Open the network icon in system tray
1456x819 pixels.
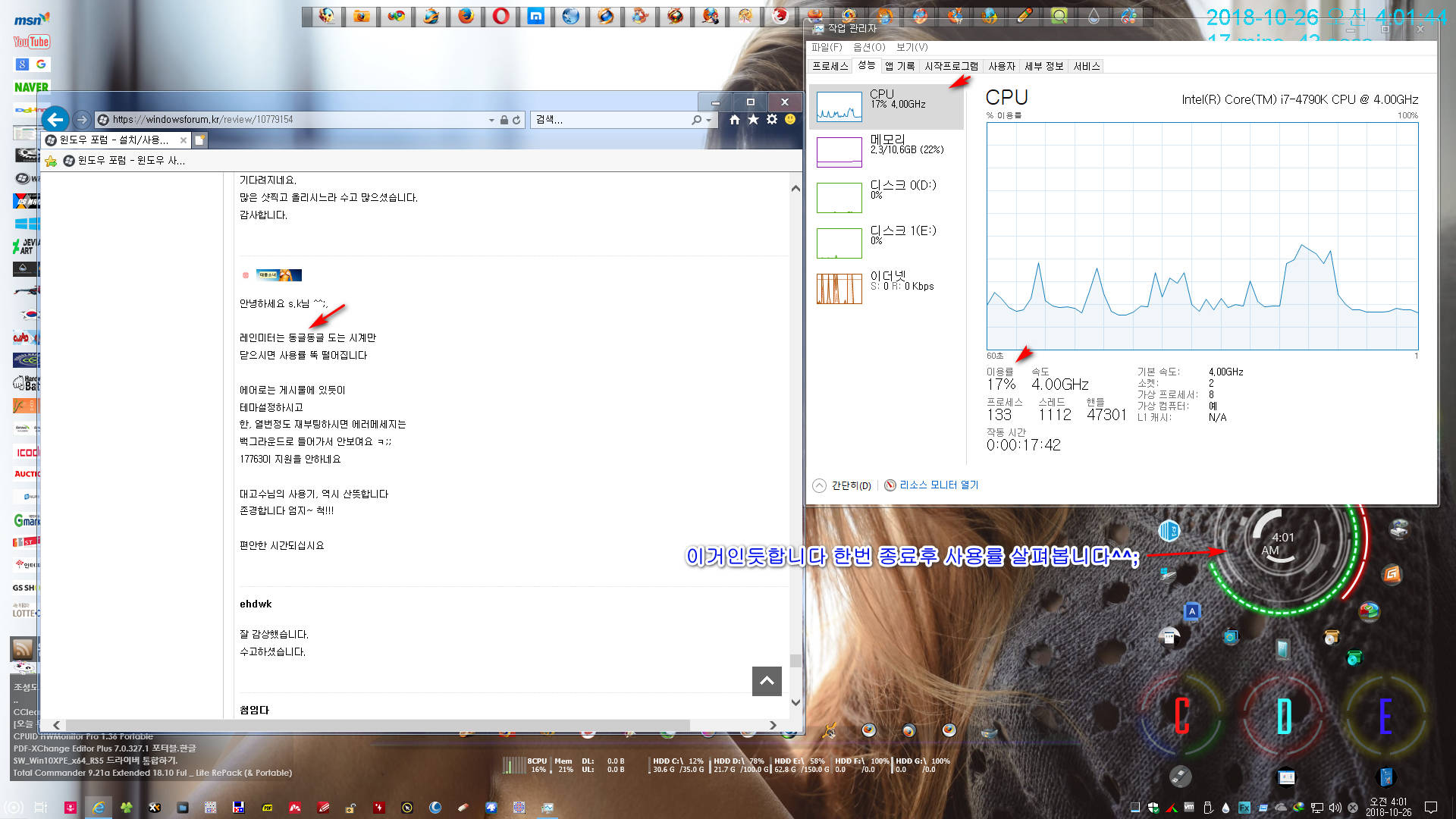[1317, 808]
